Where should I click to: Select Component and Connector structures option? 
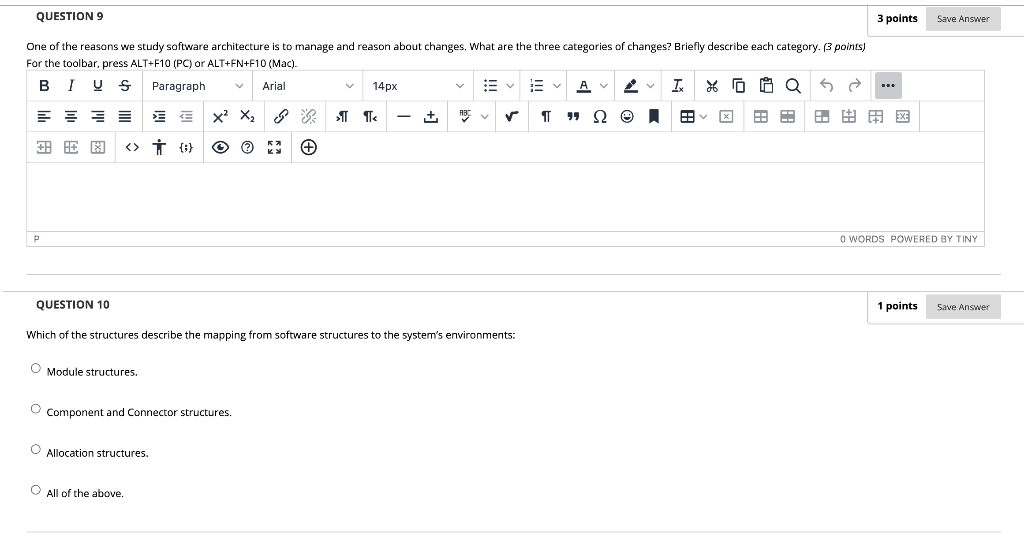[36, 409]
